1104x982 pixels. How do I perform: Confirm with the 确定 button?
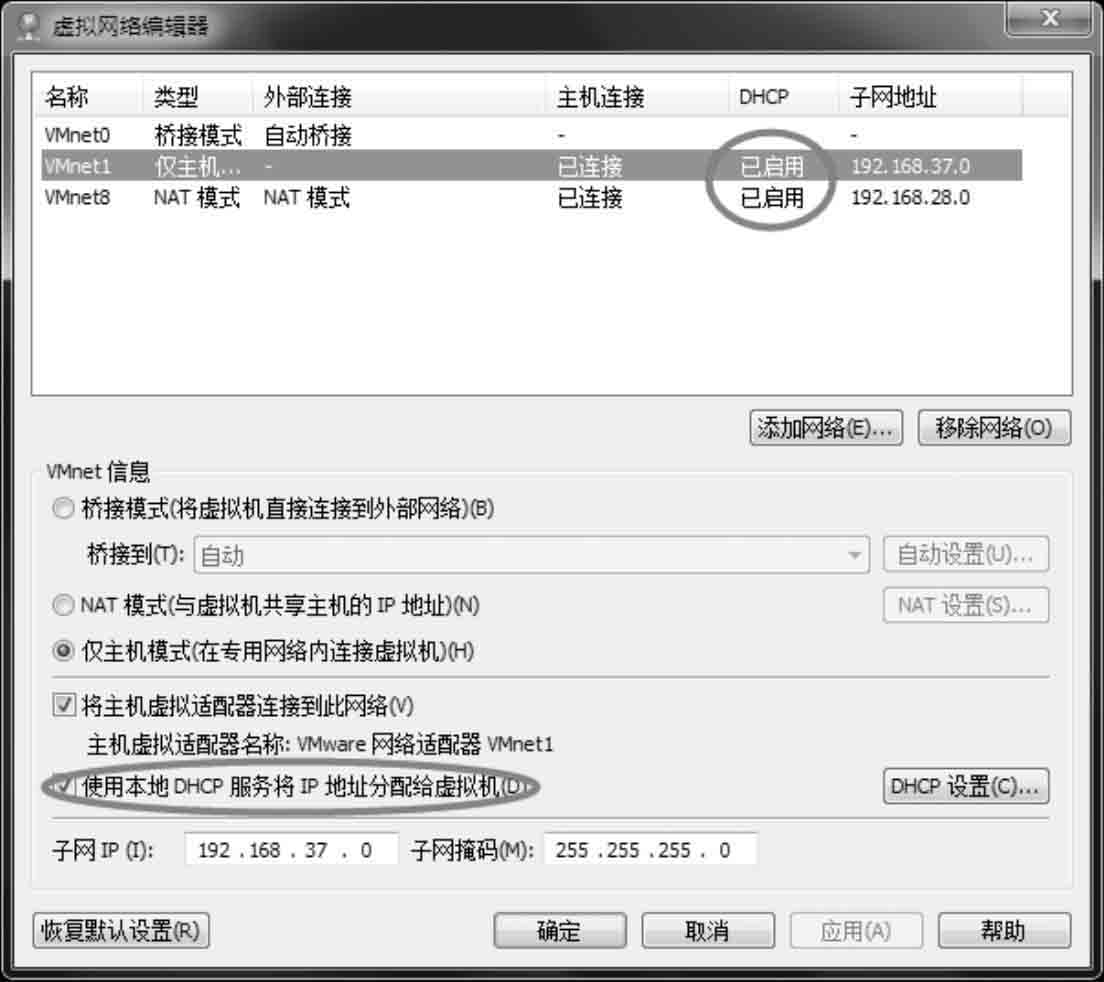point(560,931)
